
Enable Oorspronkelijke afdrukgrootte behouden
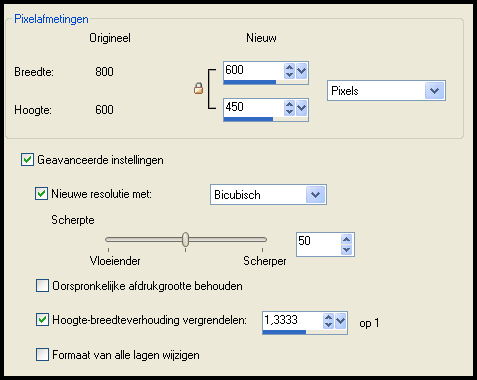42,286
